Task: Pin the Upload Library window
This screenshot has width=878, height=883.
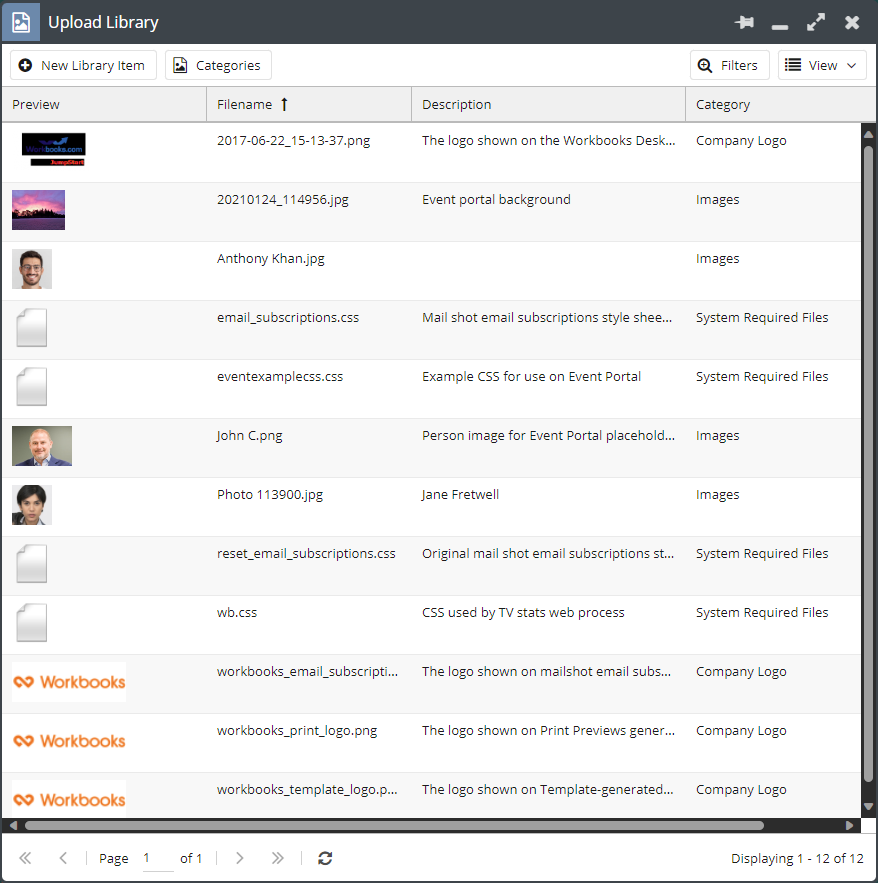Action: coord(744,22)
